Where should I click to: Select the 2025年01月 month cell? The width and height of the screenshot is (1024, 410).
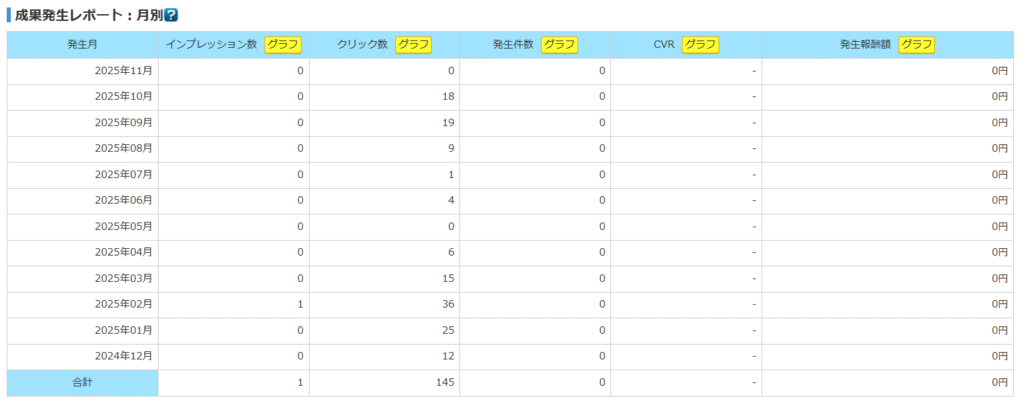pos(125,330)
